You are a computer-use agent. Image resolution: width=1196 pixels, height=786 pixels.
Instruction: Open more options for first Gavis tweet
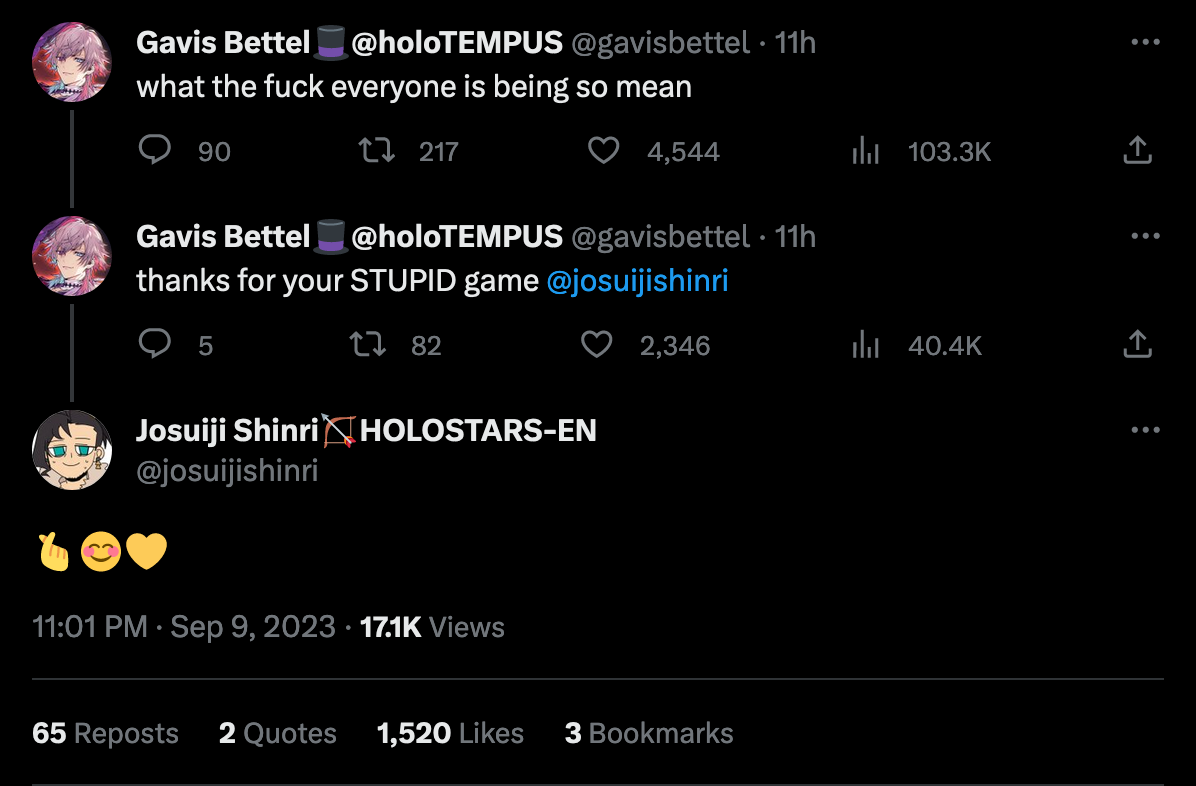click(1144, 42)
